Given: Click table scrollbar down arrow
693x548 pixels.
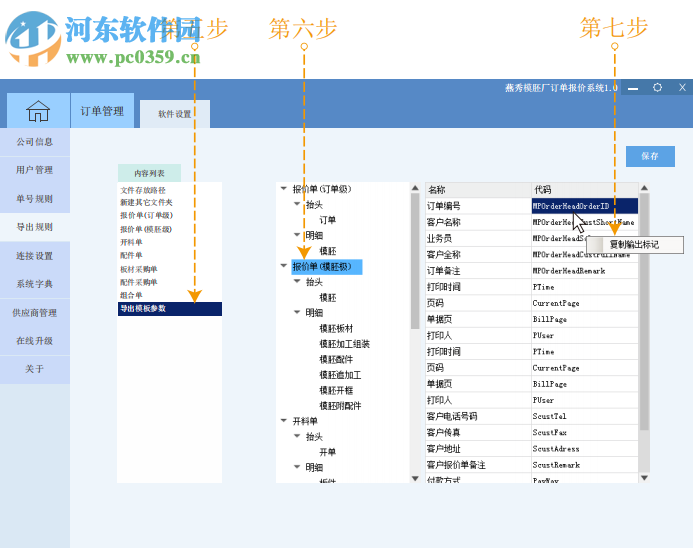Looking at the screenshot, I should click(644, 478).
